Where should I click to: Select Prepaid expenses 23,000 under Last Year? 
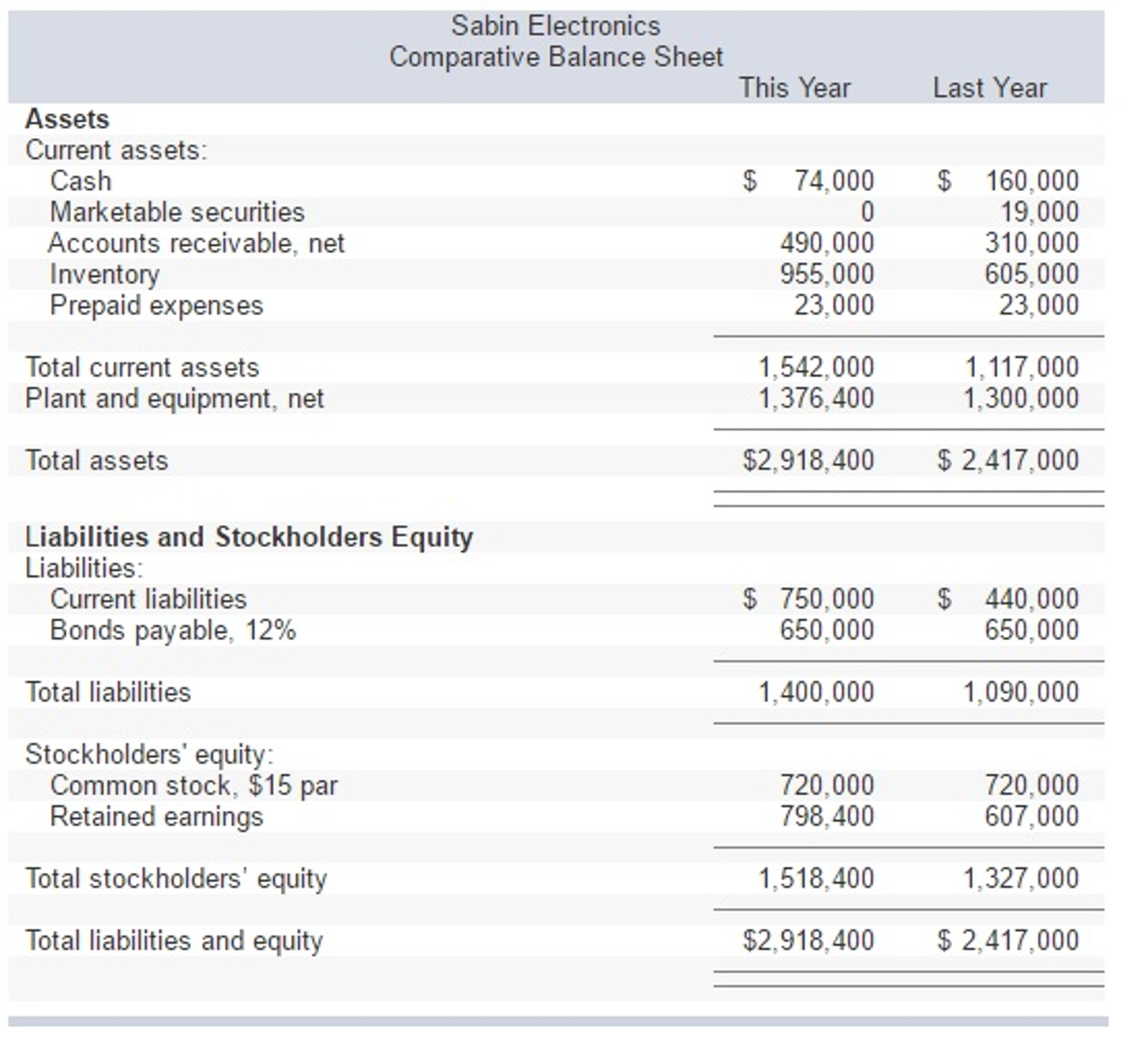click(x=1039, y=306)
